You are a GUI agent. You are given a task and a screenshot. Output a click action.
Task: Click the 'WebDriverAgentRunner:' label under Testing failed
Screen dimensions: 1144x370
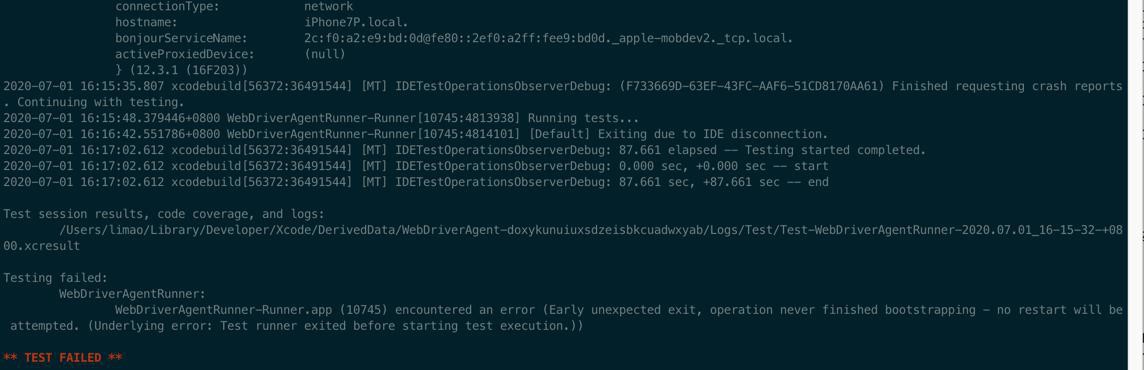pyautogui.click(x=133, y=294)
